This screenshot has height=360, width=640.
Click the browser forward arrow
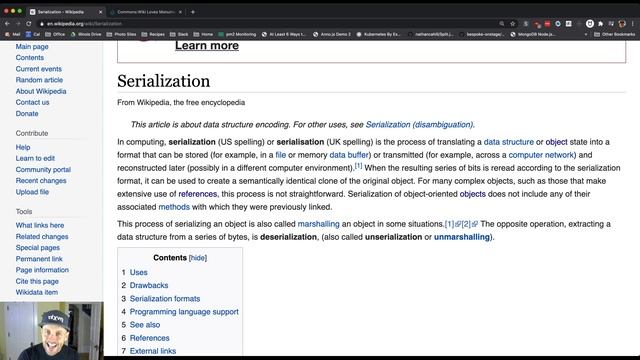pos(18,24)
